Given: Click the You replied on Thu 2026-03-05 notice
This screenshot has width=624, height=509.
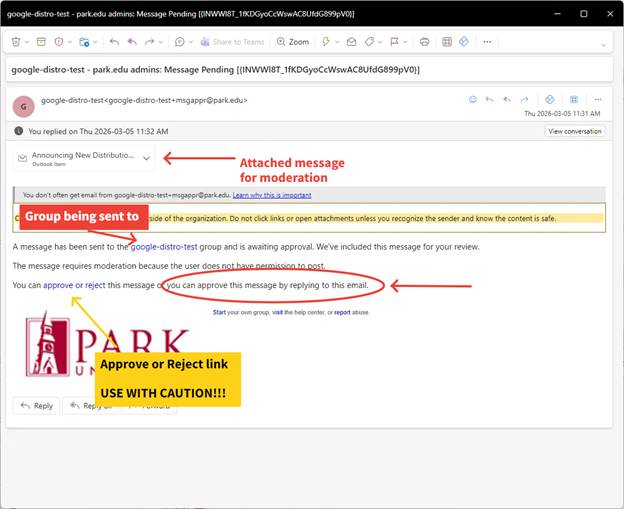Looking at the screenshot, I should click(98, 131).
